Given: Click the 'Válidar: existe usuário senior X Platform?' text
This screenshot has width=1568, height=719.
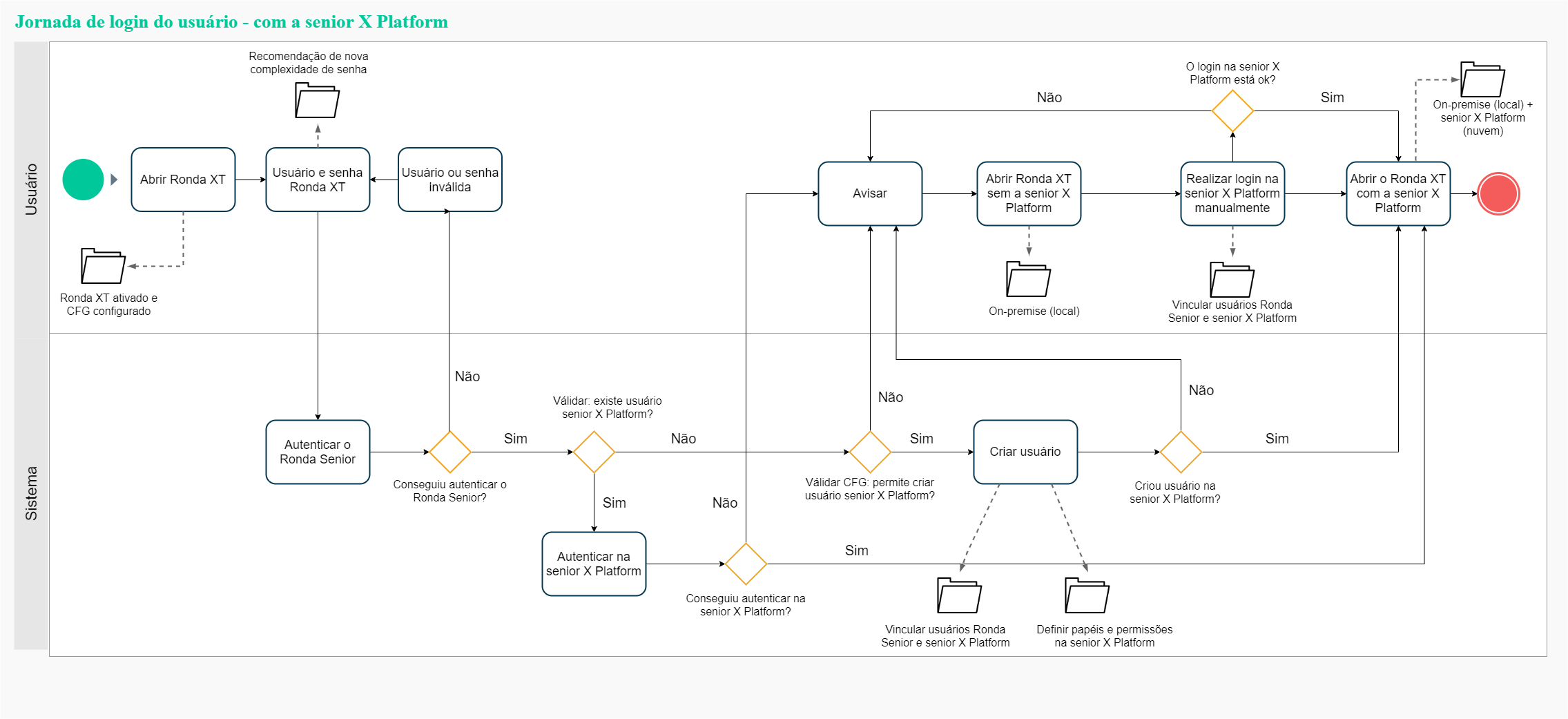Looking at the screenshot, I should 607,408.
